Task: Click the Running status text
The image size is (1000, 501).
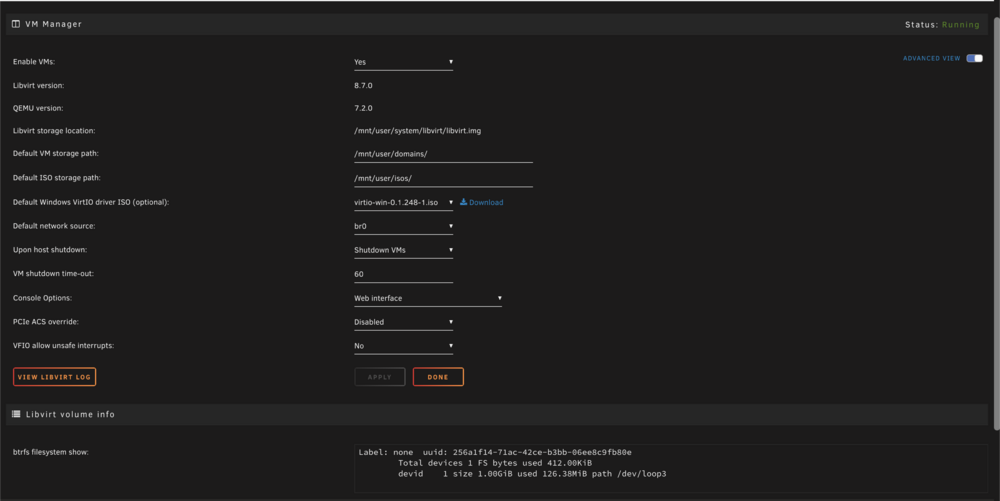Action: (960, 25)
